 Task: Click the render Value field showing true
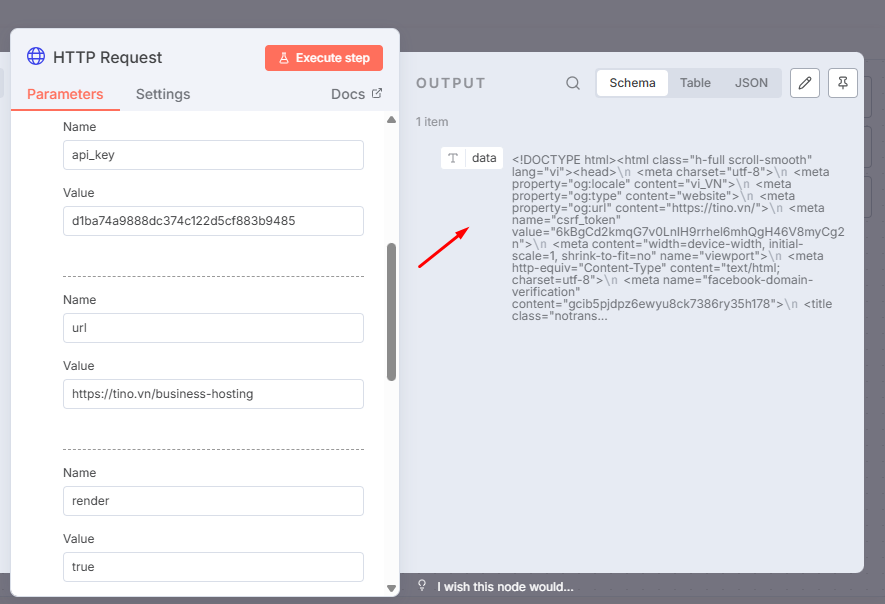(x=213, y=567)
